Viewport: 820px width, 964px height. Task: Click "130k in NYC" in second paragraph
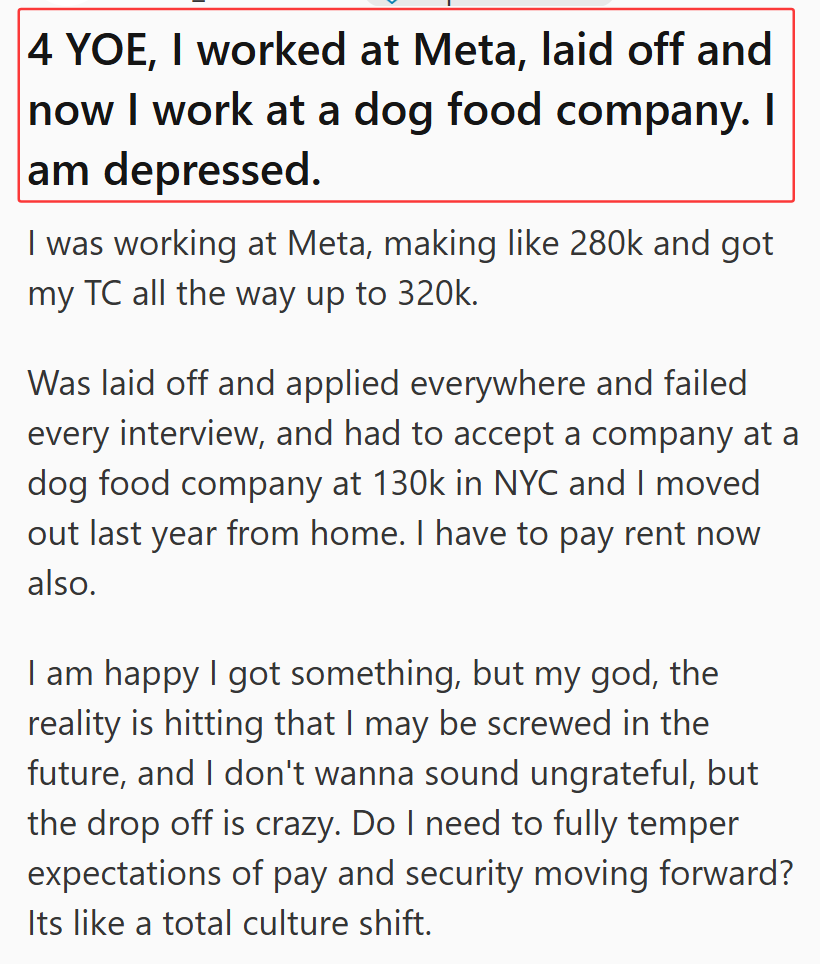coord(465,483)
